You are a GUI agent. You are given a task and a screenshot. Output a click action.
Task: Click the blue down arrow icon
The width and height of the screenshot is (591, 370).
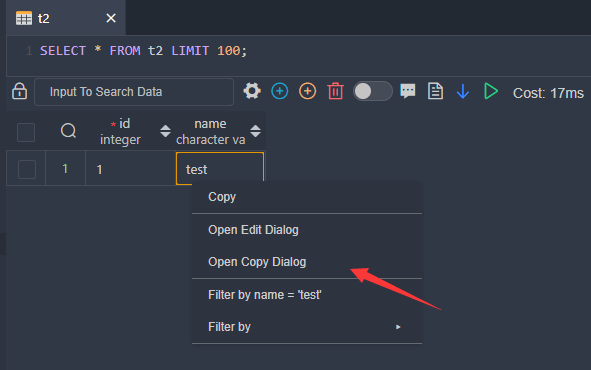click(x=463, y=91)
